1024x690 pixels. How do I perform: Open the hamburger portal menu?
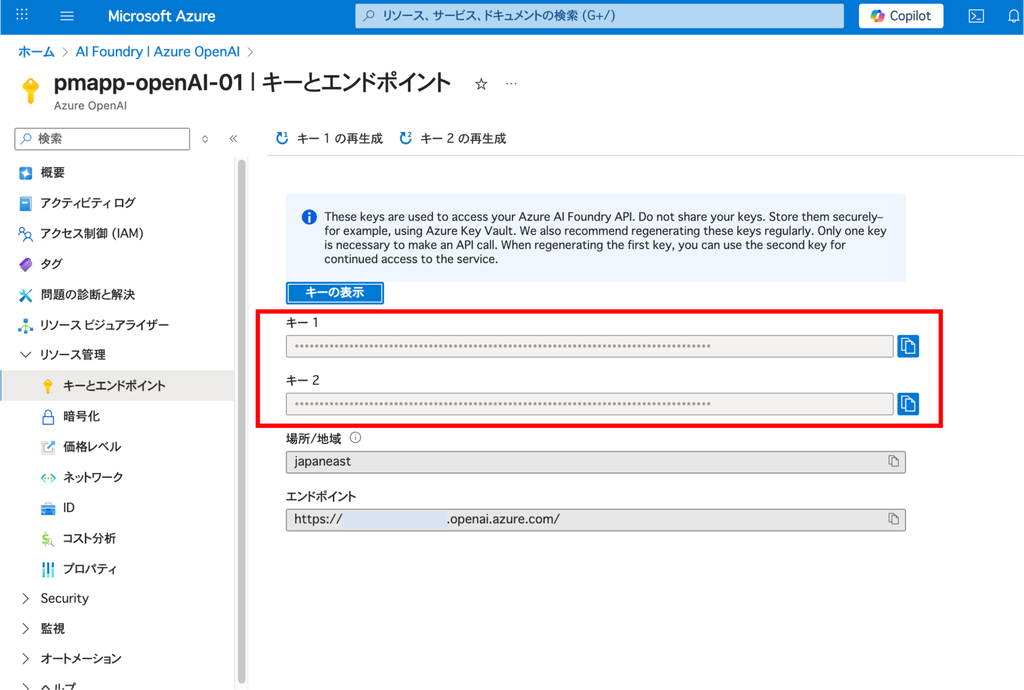point(67,16)
